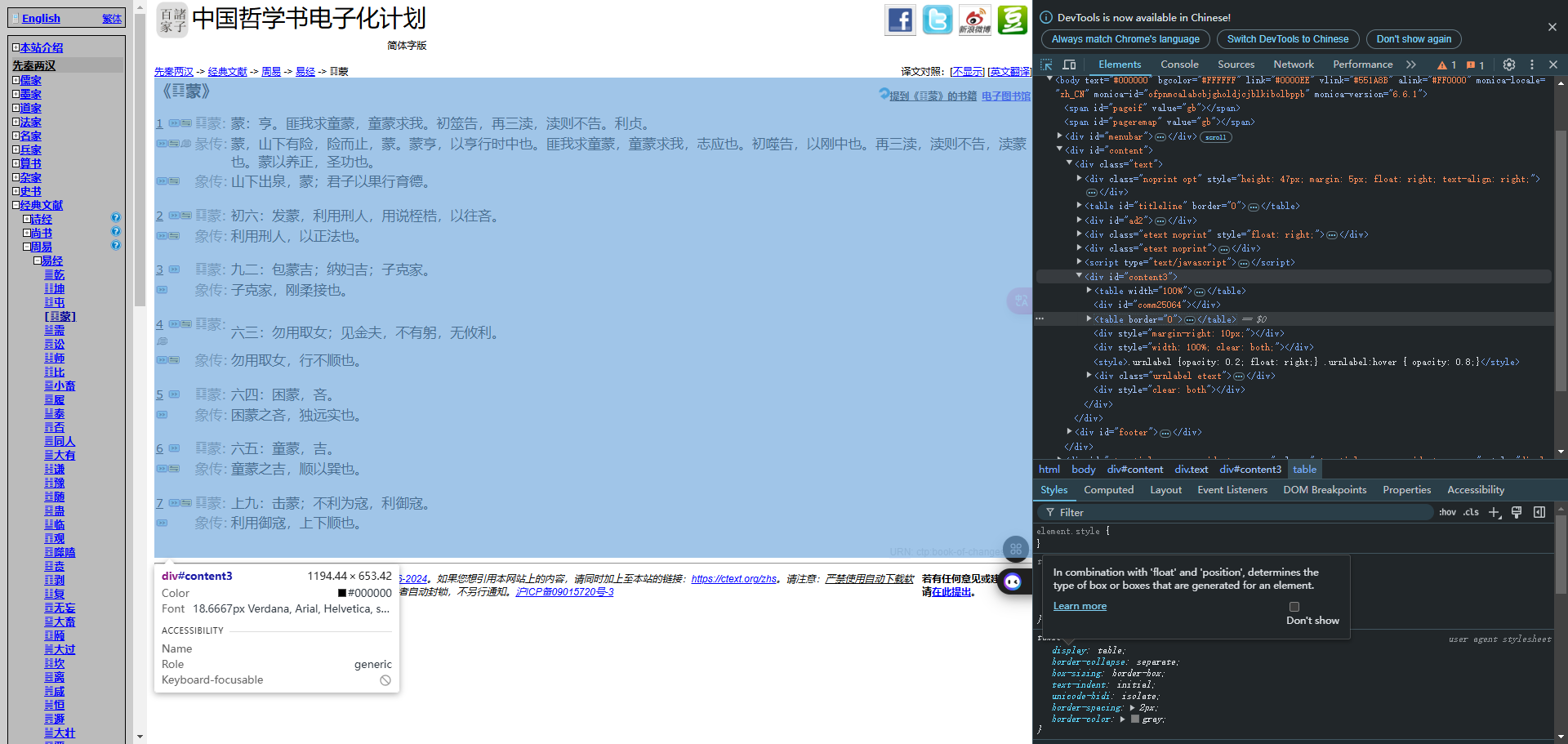1568x744 pixels.
Task: Click the scroll badge on menubar node
Action: (1215, 137)
